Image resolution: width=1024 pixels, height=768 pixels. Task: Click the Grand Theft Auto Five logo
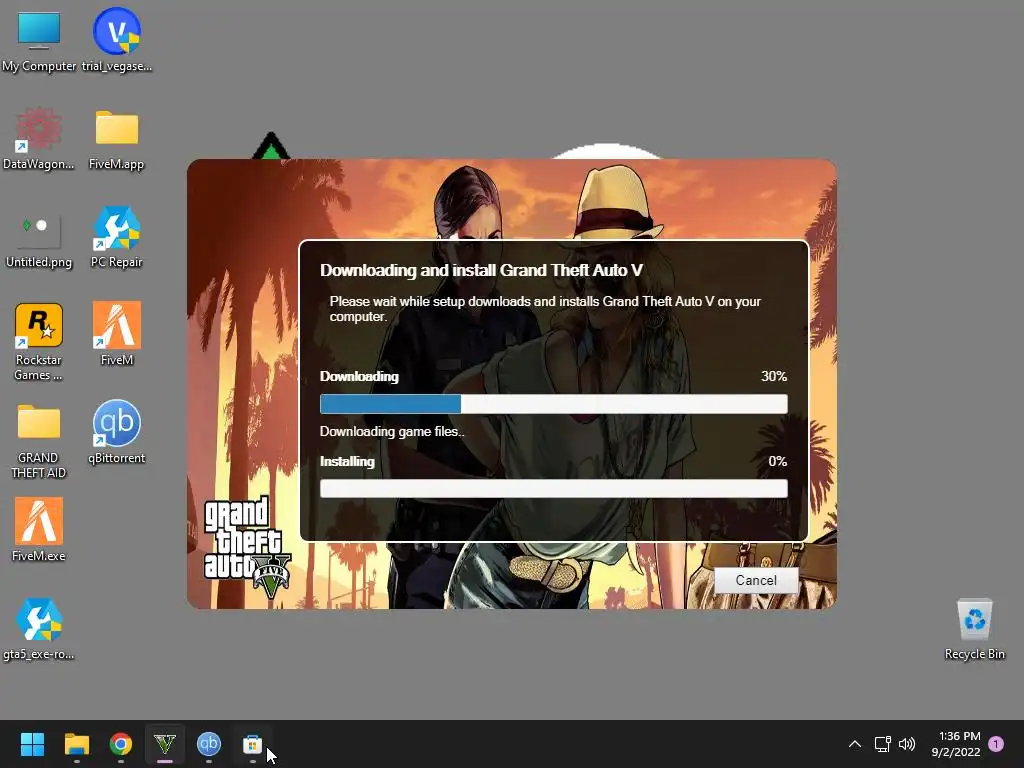(247, 547)
